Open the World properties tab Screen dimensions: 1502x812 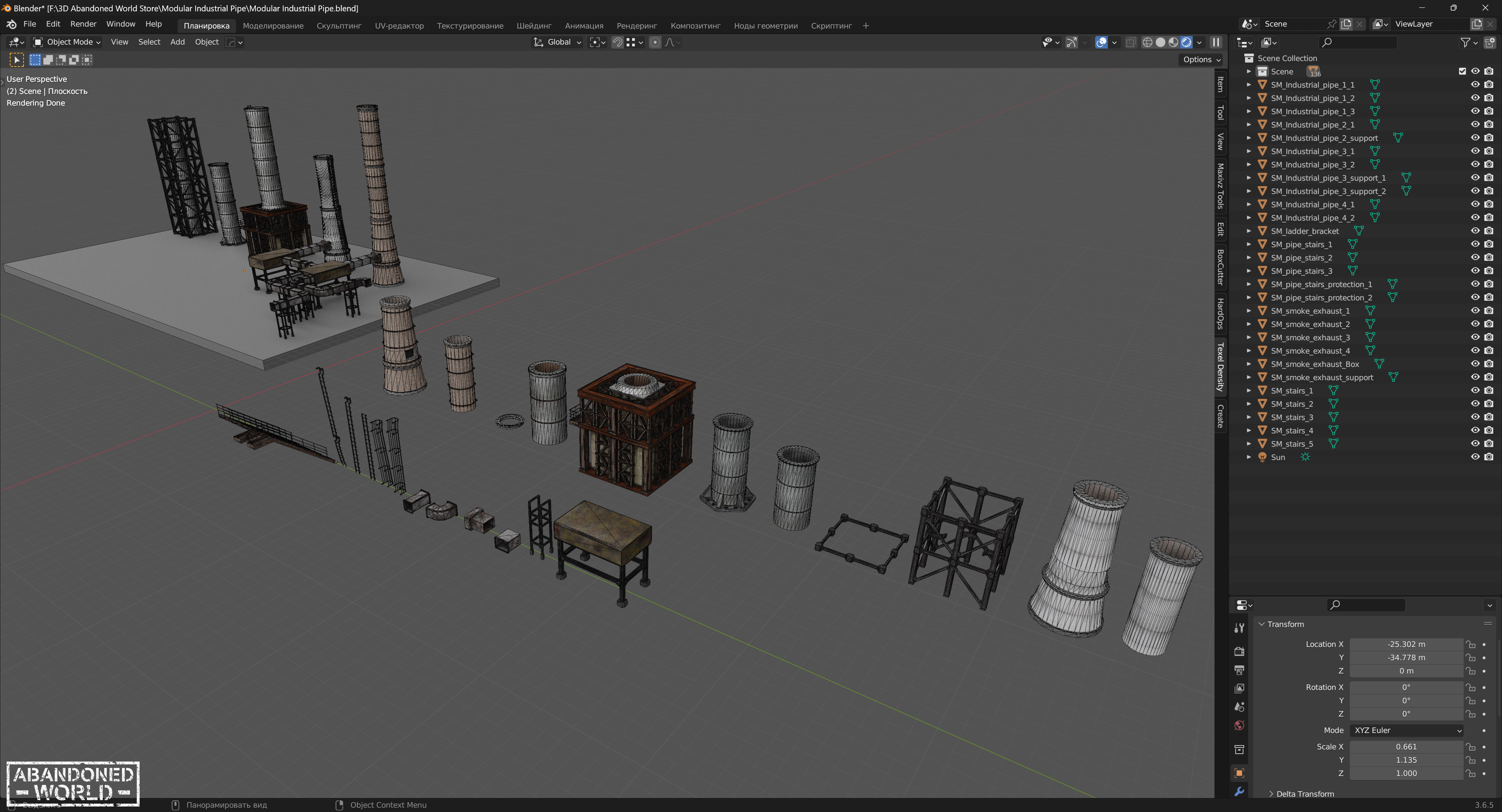point(1239,726)
